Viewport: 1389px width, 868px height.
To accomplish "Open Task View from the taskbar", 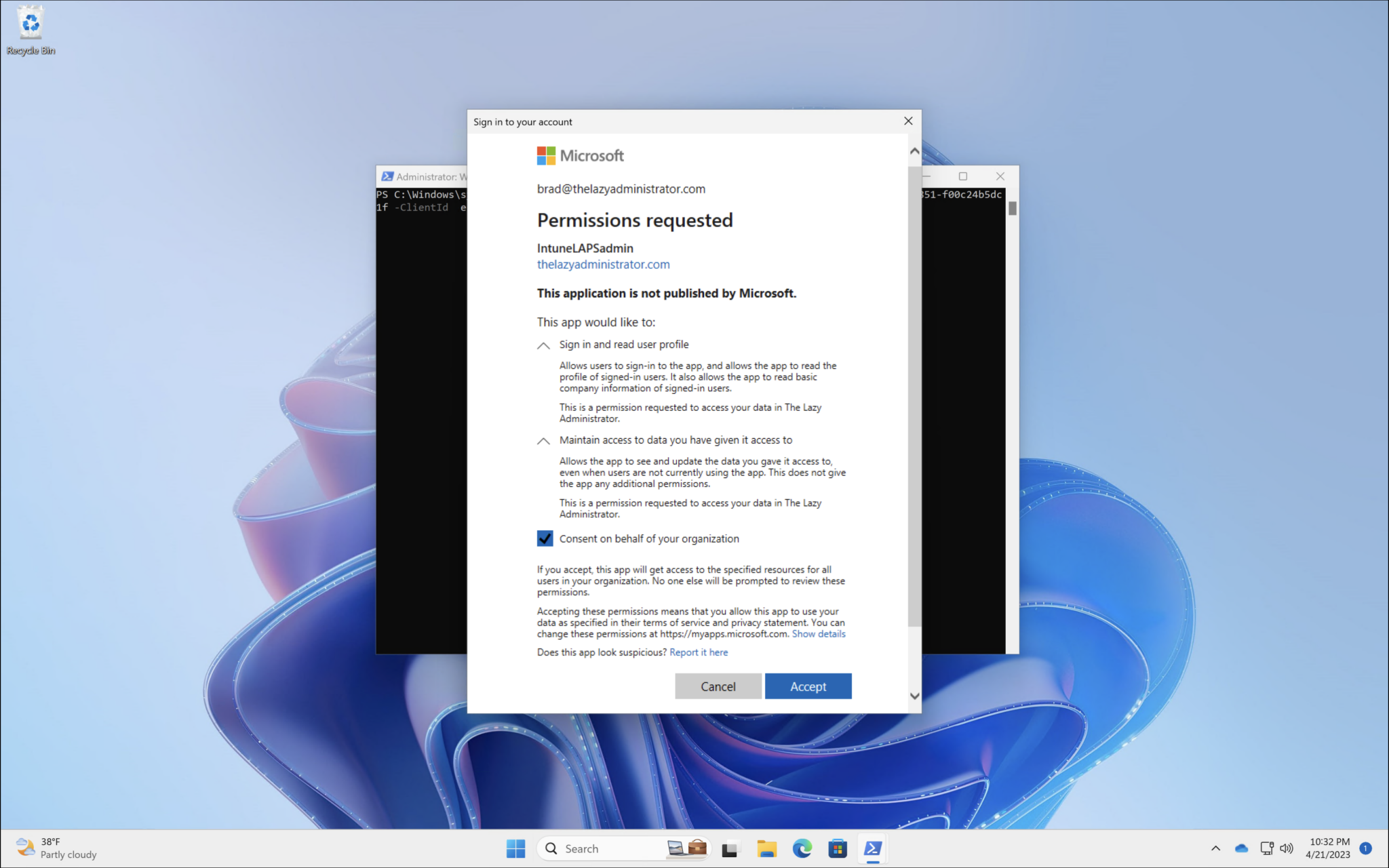I will click(x=730, y=848).
